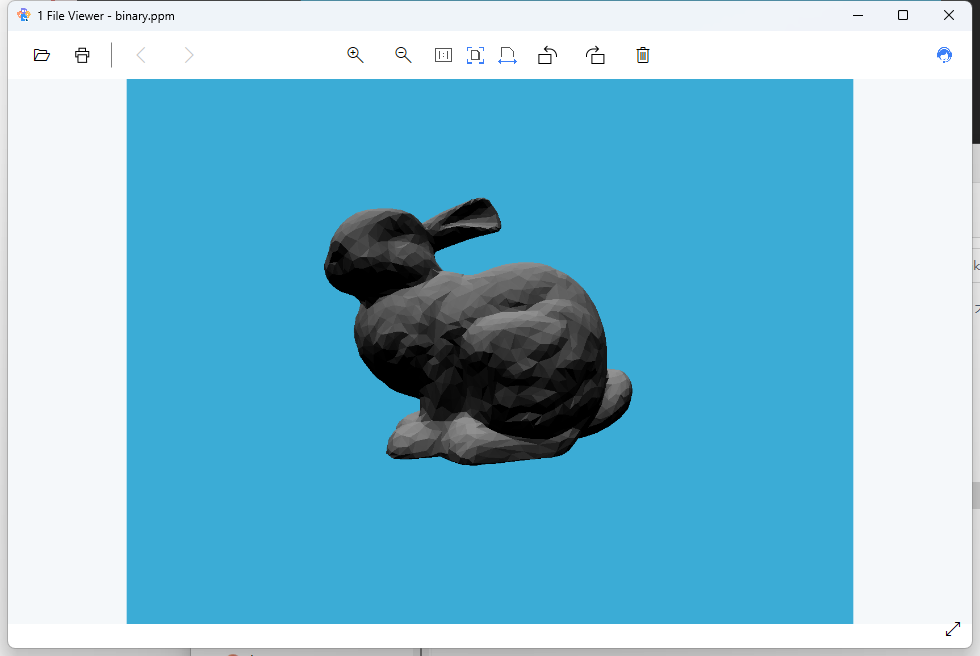This screenshot has width=980, height=656.
Task: Enter full screen via diagonal arrows icon
Action: (x=952, y=629)
